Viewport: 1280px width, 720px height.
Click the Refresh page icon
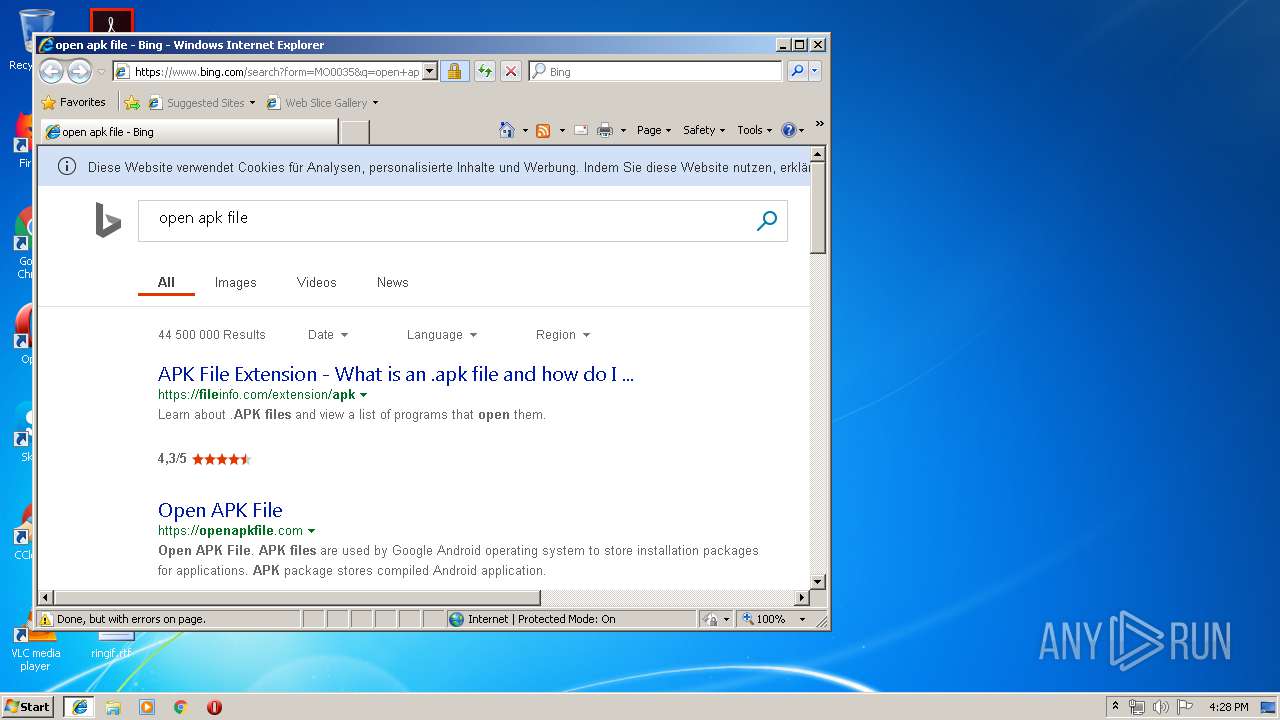point(484,71)
